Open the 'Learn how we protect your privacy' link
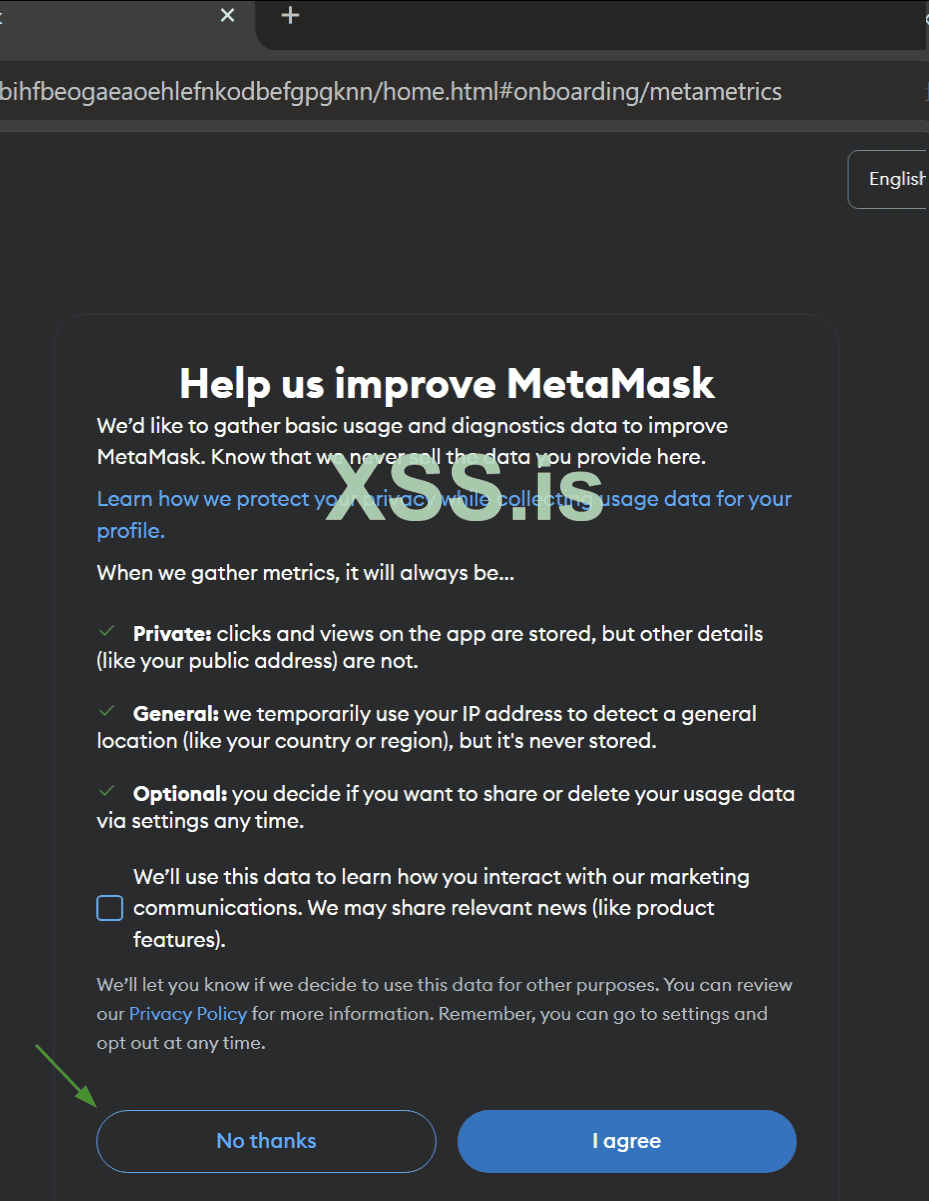The image size is (929, 1201). coord(444,514)
